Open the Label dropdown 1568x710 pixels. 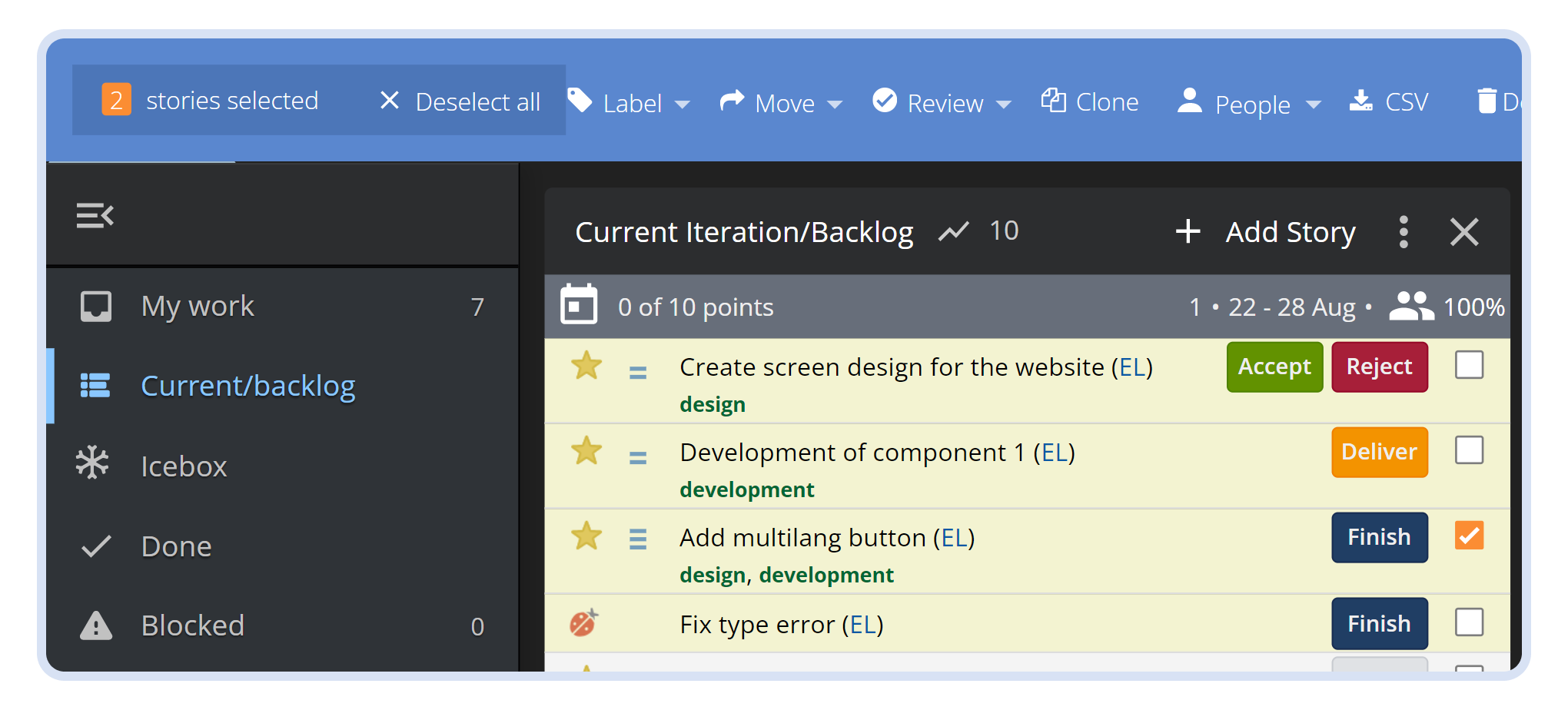(629, 102)
